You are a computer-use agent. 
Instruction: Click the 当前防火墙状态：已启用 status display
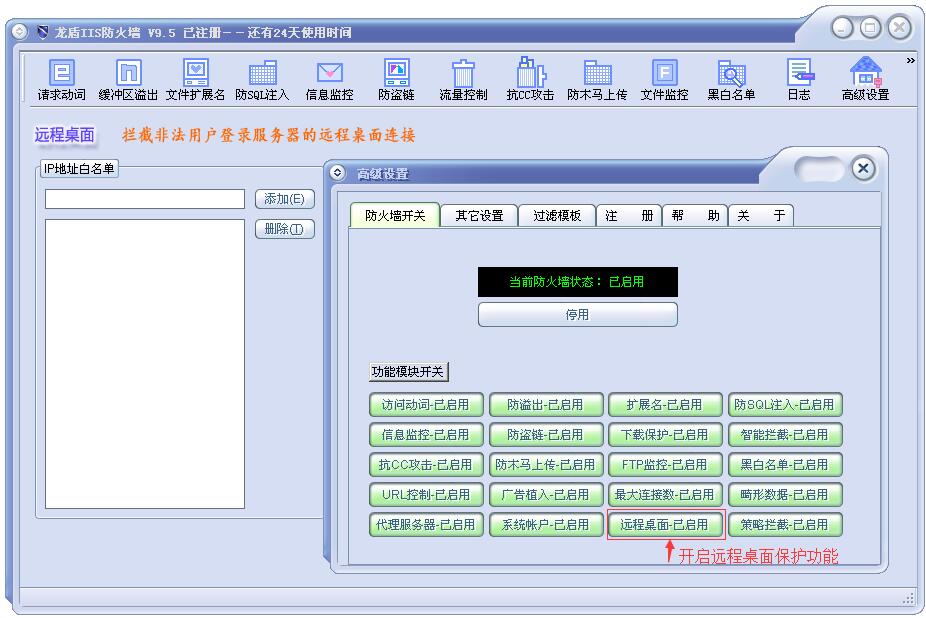[578, 282]
